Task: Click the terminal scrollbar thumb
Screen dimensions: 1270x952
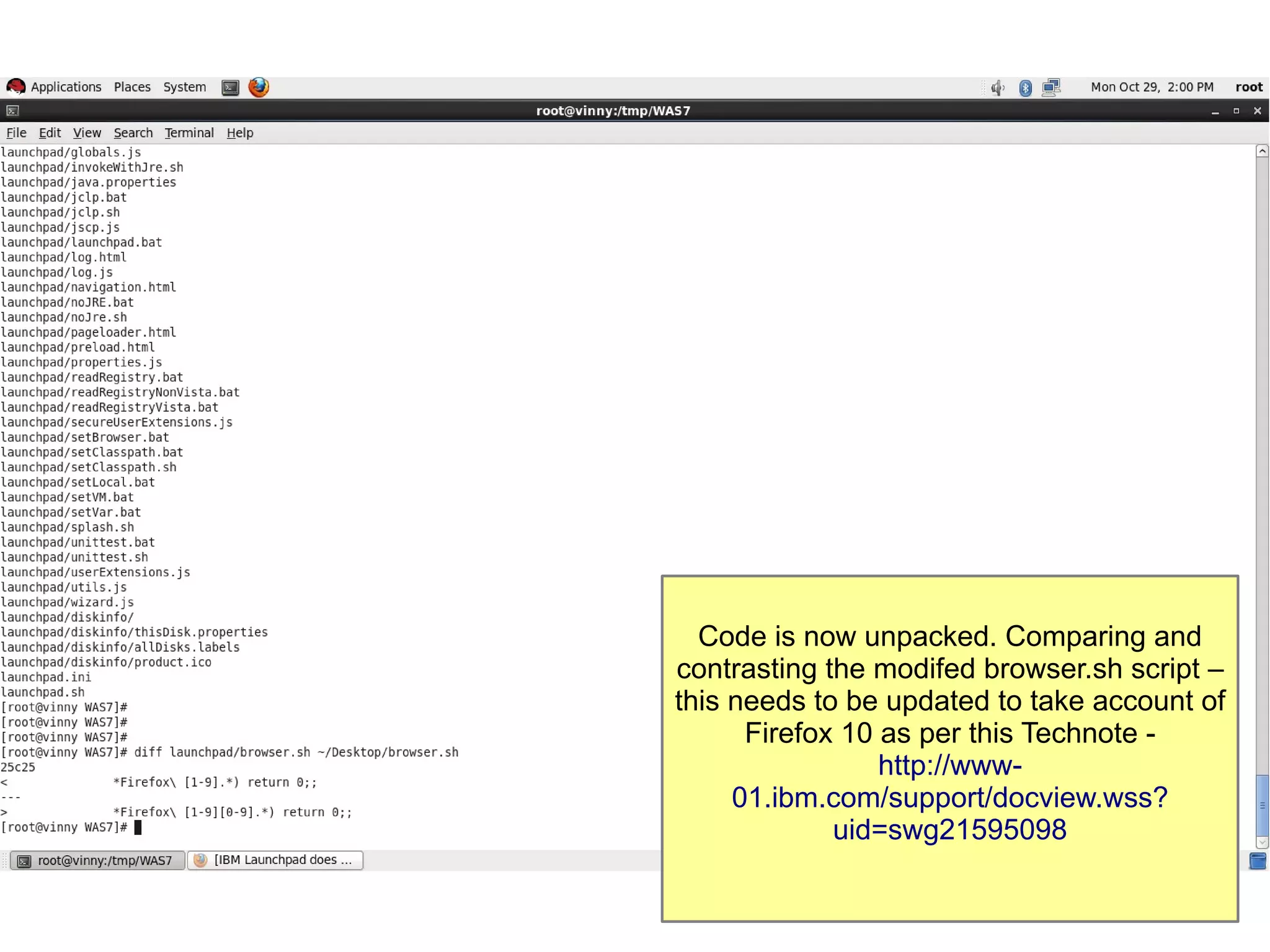Action: [x=1262, y=806]
